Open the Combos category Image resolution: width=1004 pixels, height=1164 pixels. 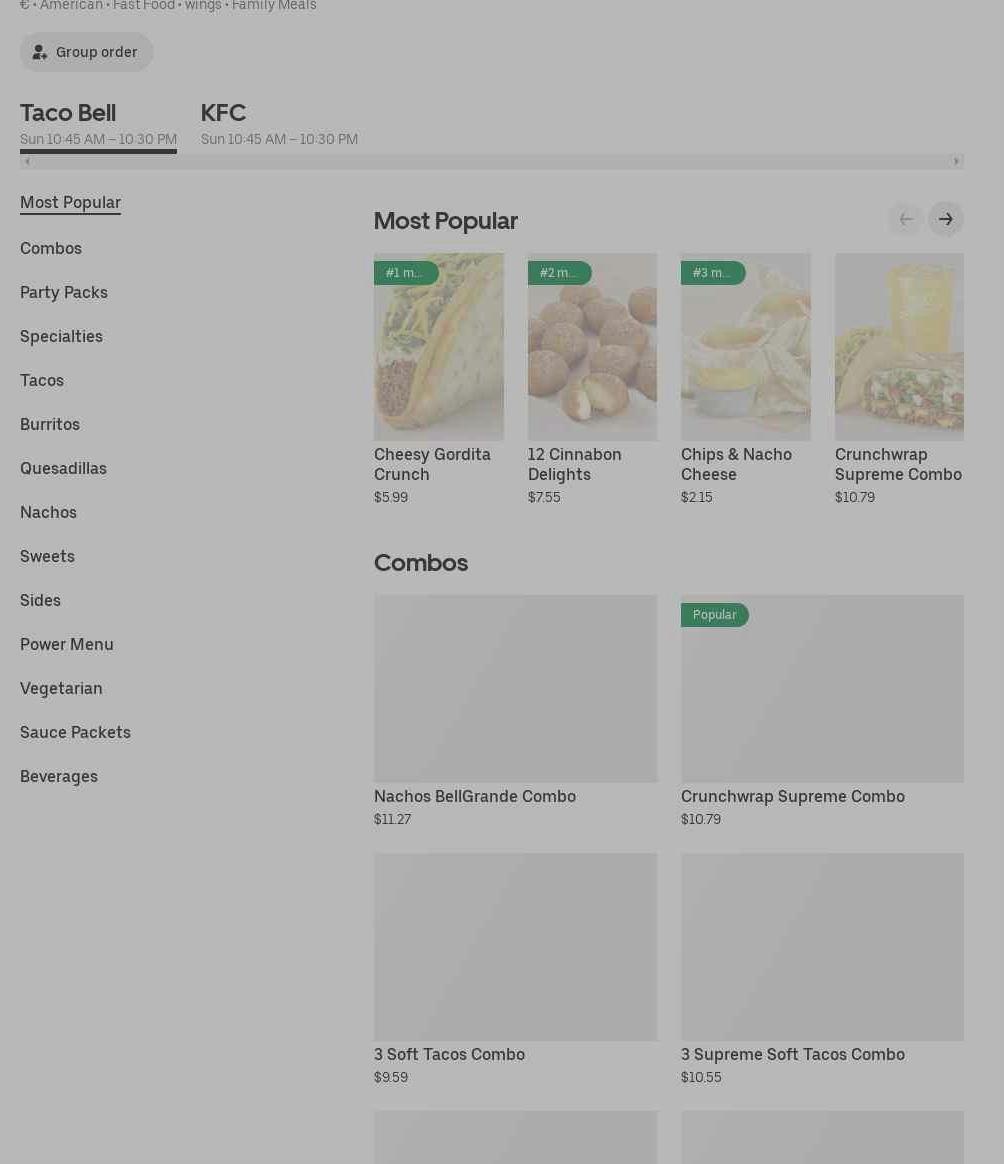coord(51,248)
